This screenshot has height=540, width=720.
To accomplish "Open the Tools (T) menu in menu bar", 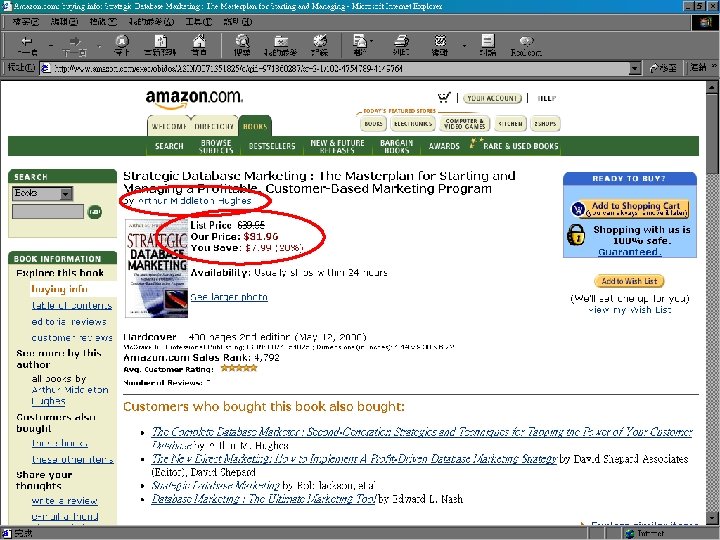I will 198,22.
